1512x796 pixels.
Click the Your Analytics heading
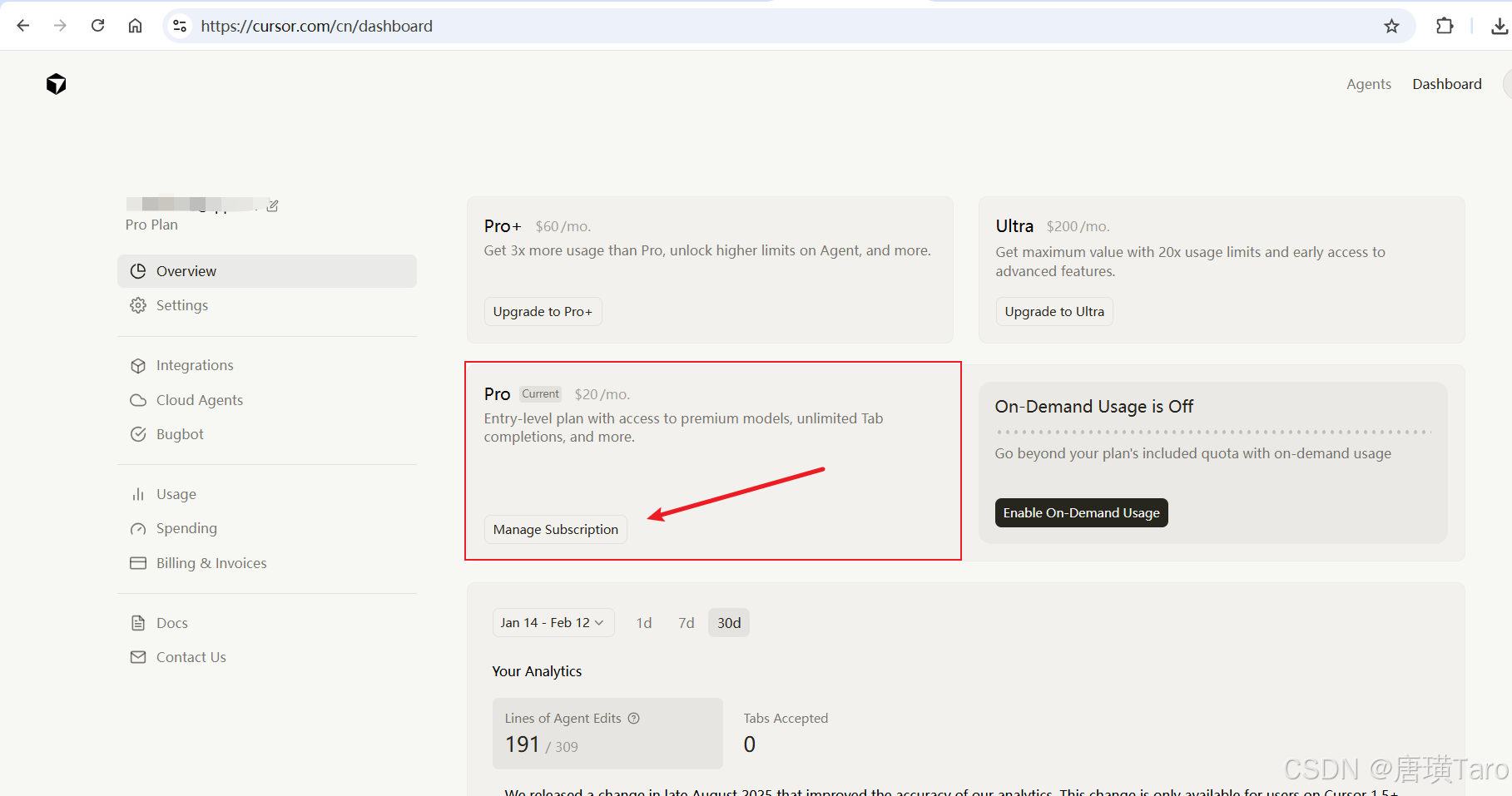[537, 671]
